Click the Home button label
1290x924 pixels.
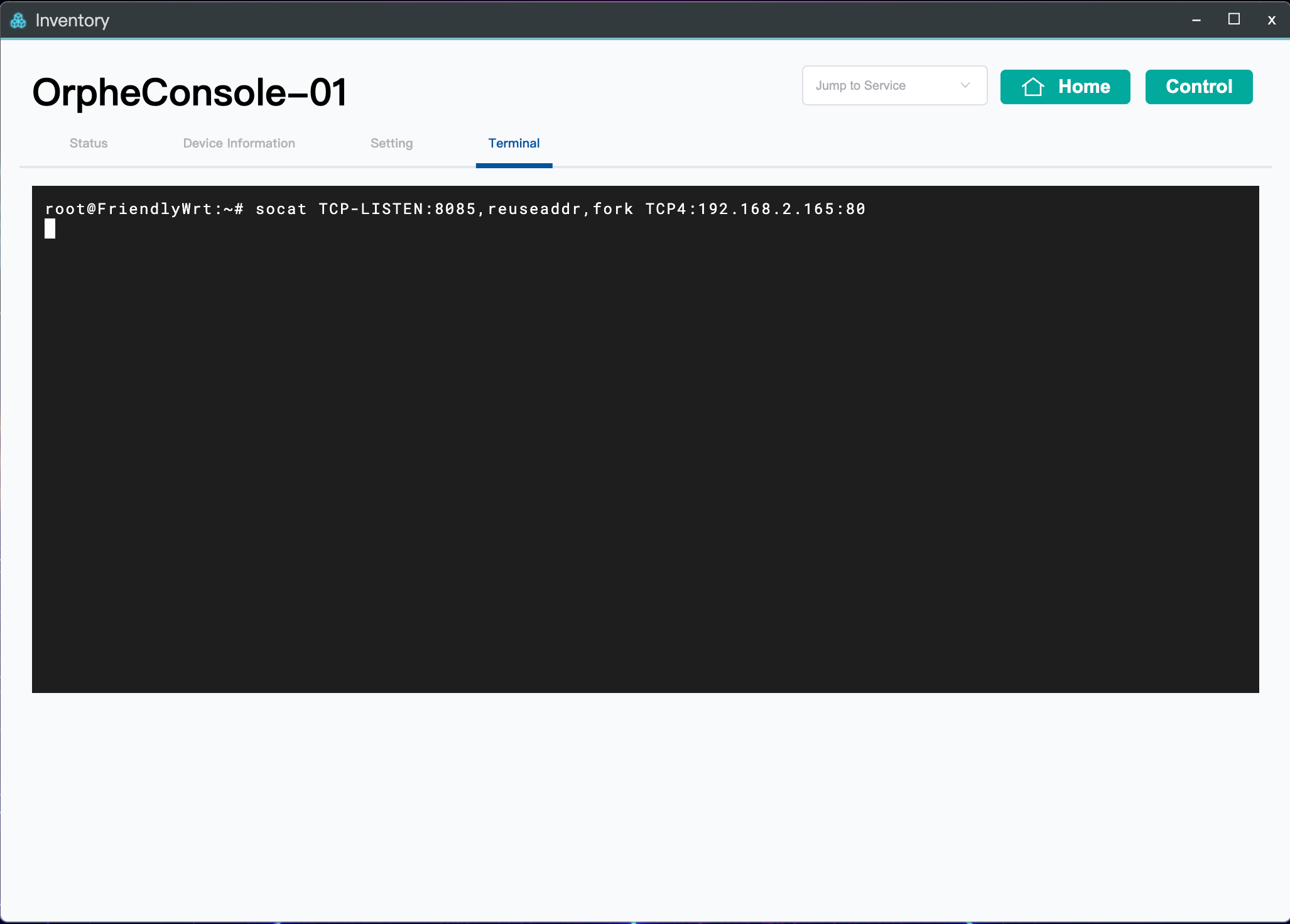(x=1084, y=87)
